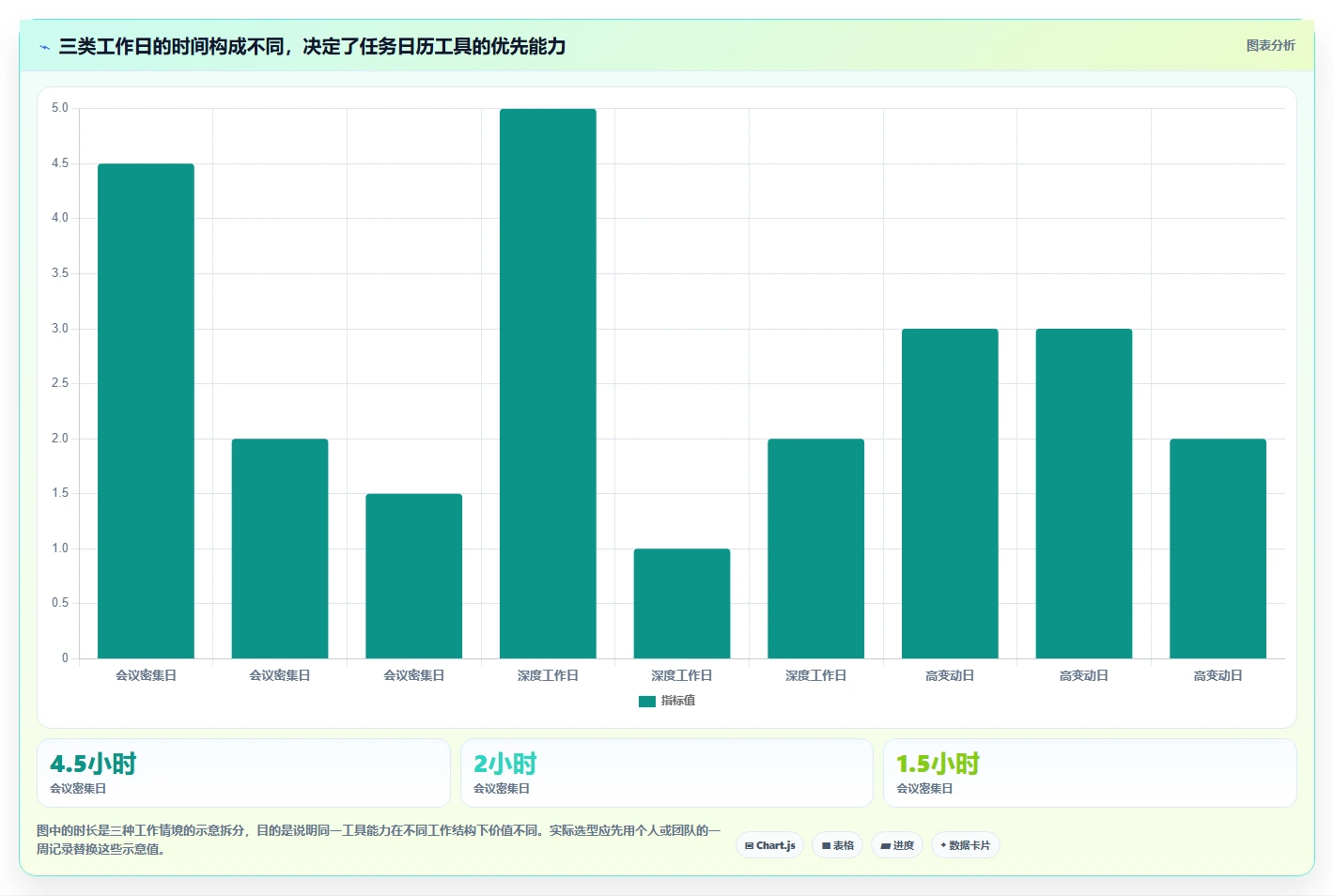Click the 会议密集日 bar reaching 4.5

pos(146,411)
